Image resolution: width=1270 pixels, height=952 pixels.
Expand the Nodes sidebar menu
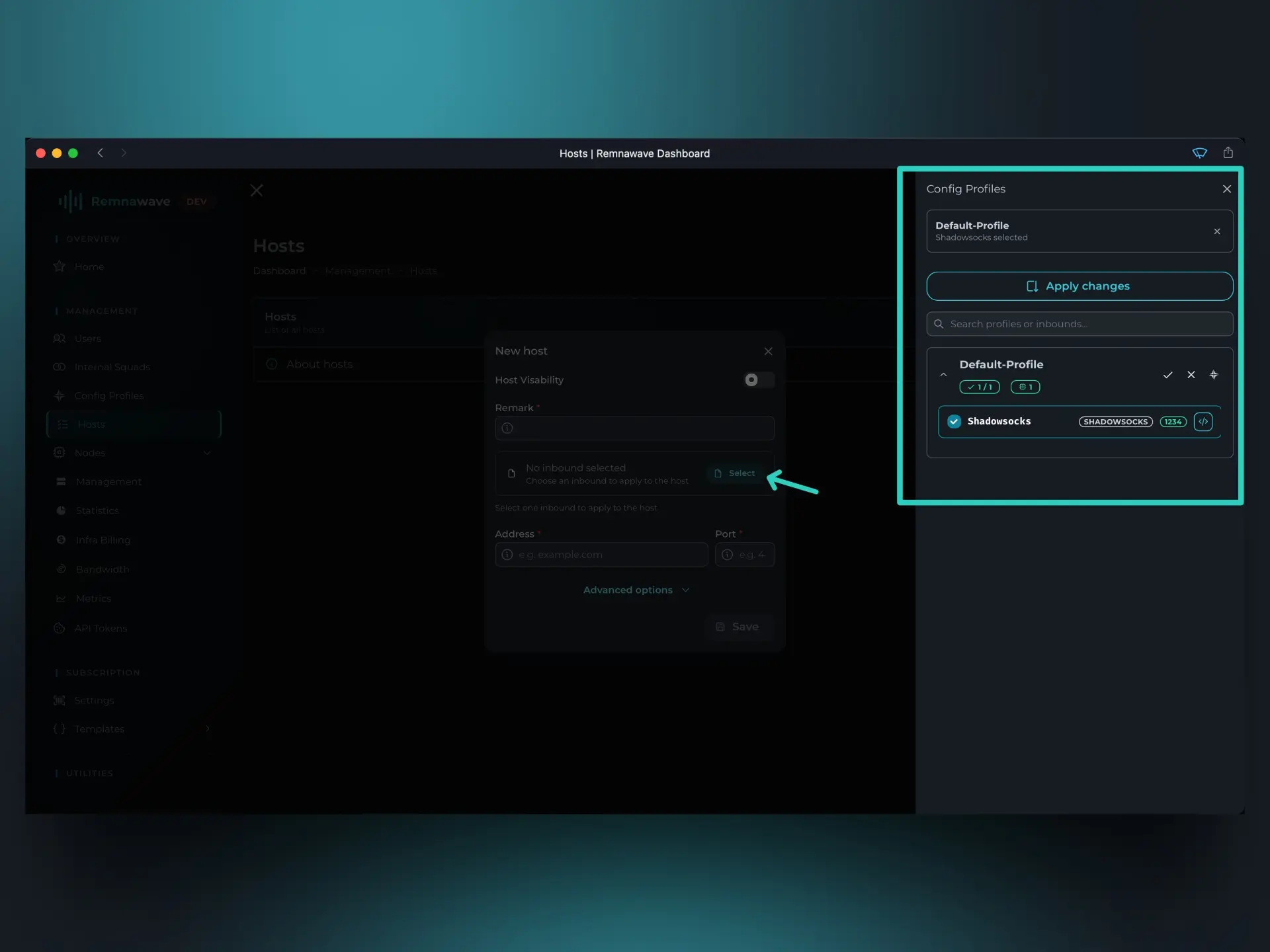click(207, 453)
